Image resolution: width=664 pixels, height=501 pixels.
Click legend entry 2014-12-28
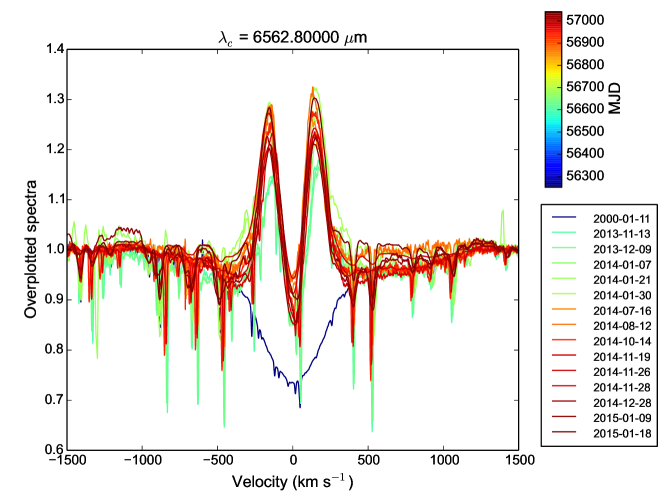(x=622, y=402)
